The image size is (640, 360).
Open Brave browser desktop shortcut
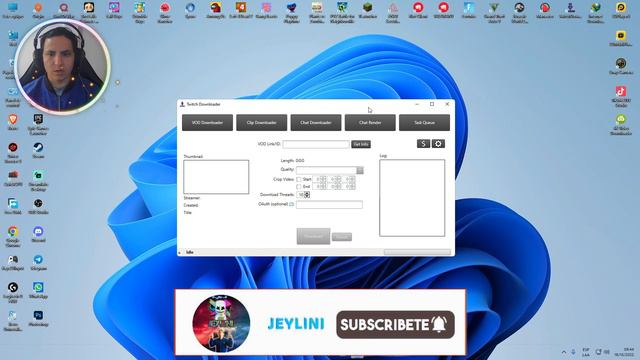pyautogui.click(x=13, y=122)
